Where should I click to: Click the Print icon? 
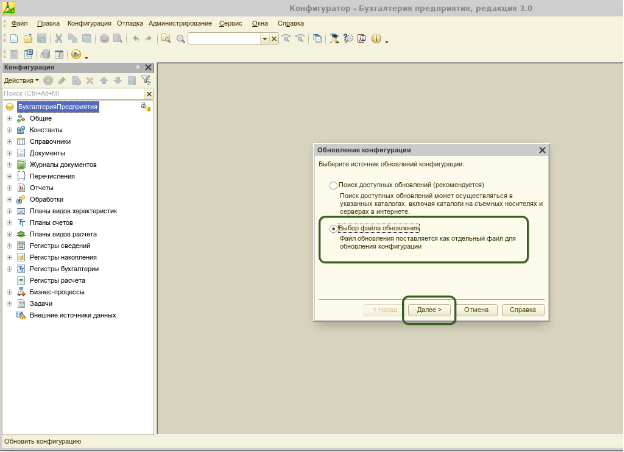pyautogui.click(x=104, y=39)
